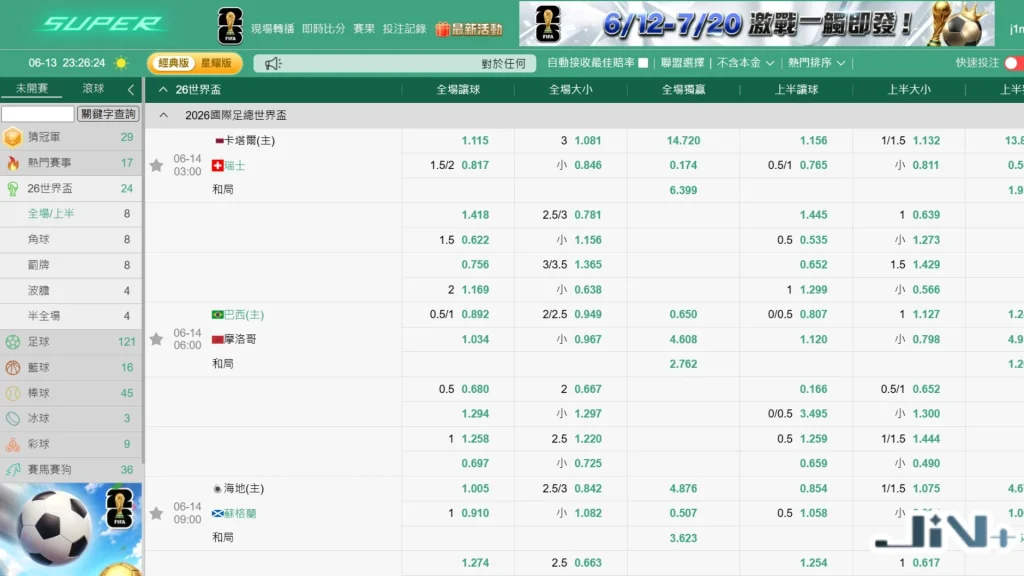Click odds 4.876 for 海地

coord(683,488)
